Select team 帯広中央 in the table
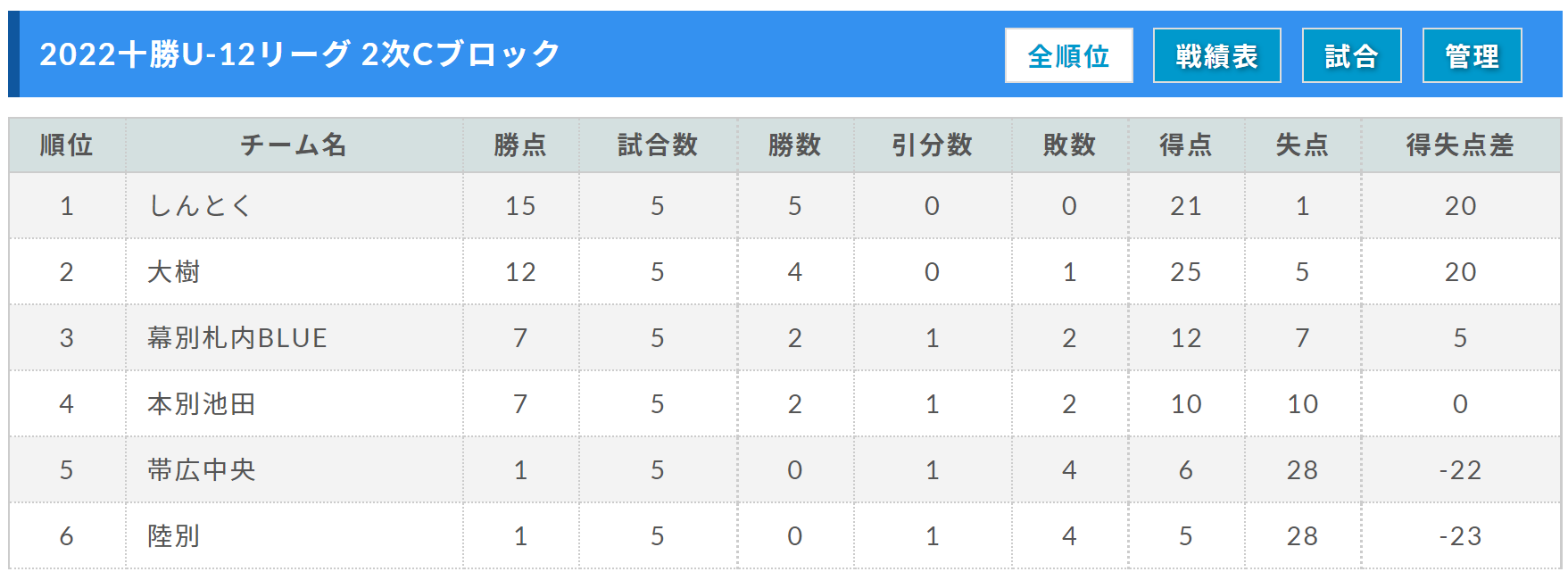The height and width of the screenshot is (580, 1568). point(202,470)
